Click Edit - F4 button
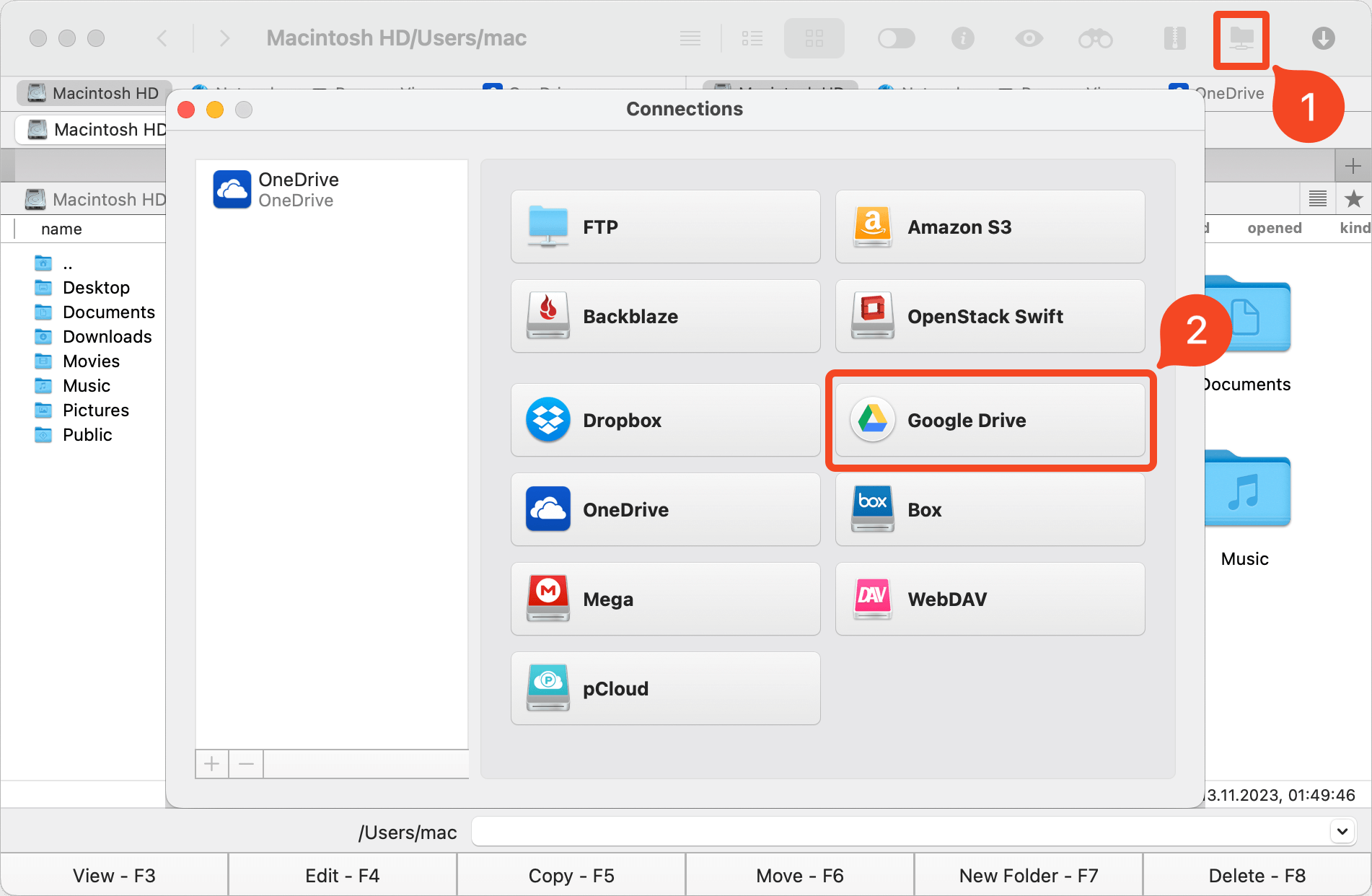 343,875
